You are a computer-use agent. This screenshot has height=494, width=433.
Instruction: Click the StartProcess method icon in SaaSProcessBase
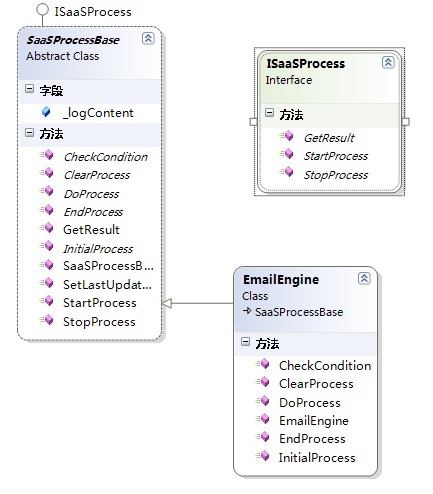[x=46, y=301]
